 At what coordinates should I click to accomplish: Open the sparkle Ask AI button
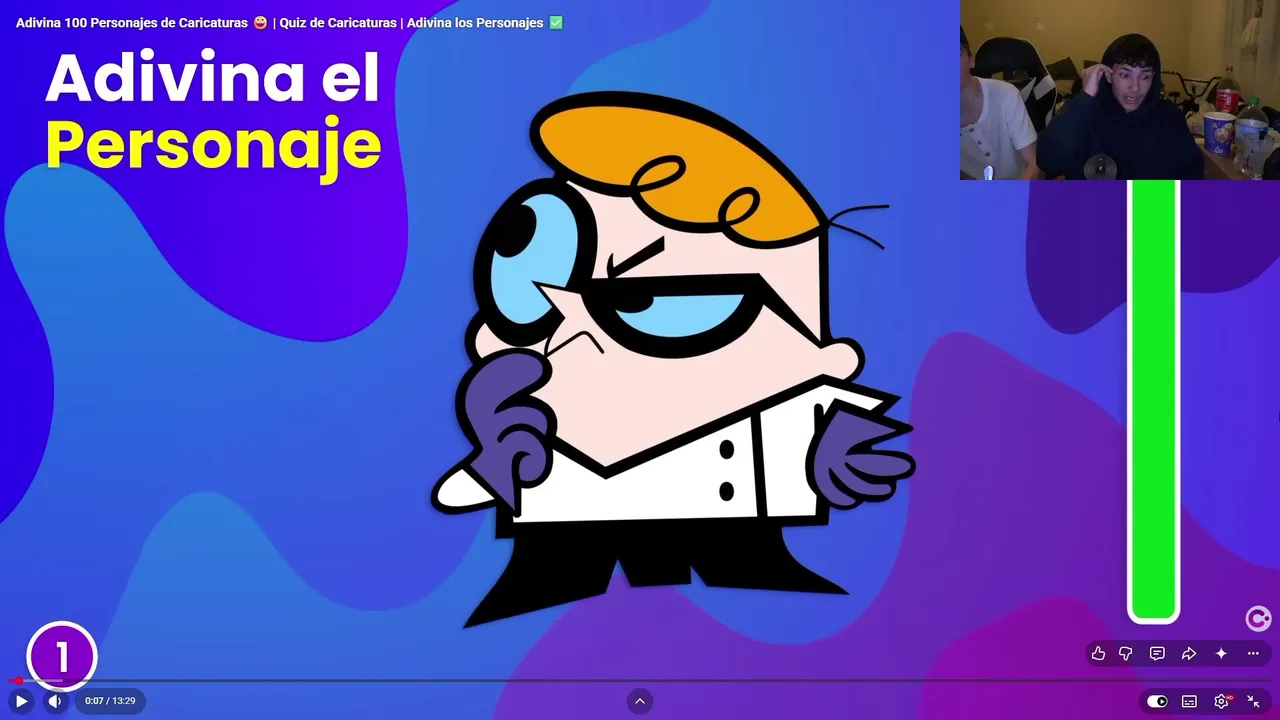coord(1221,654)
